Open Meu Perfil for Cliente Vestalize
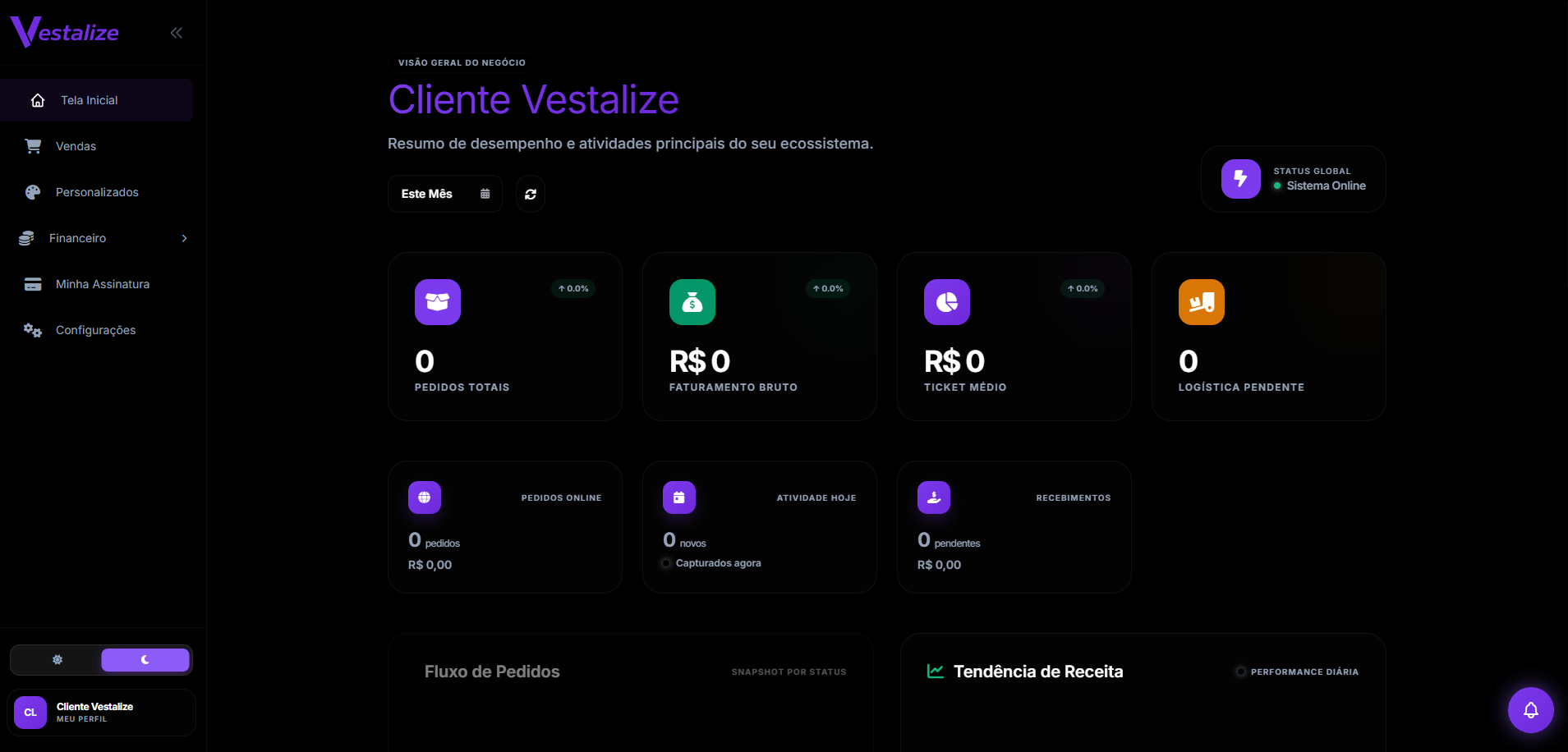This screenshot has width=1568, height=752. (101, 712)
